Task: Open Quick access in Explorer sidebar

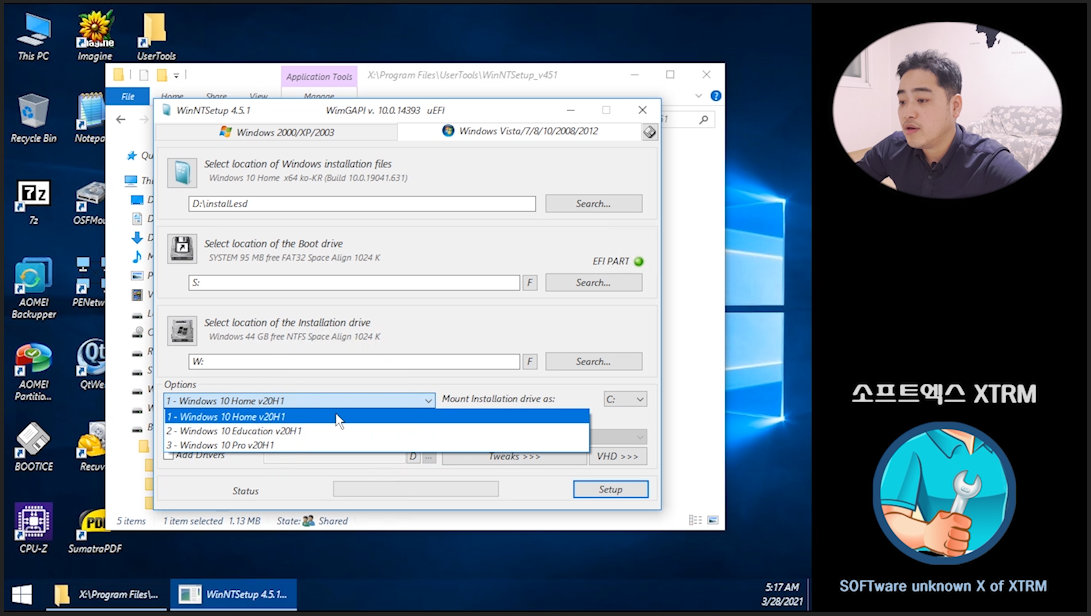Action: tap(141, 155)
